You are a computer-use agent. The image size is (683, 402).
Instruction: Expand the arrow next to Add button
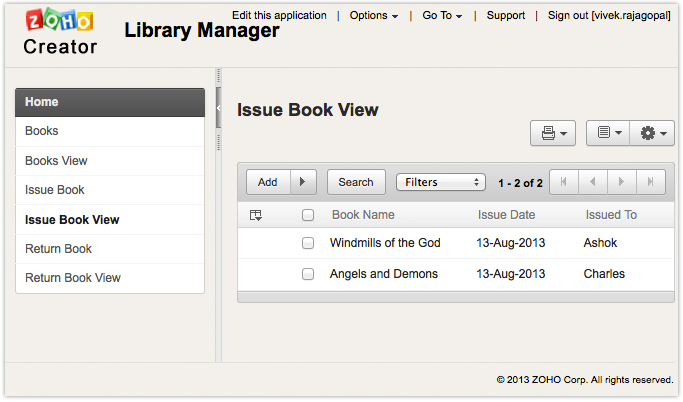click(303, 182)
